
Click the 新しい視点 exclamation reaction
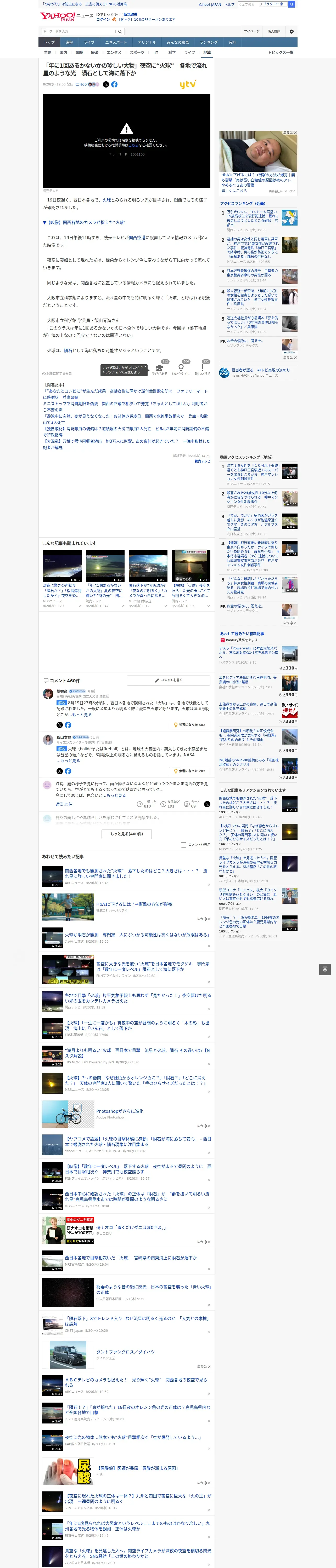tap(203, 368)
